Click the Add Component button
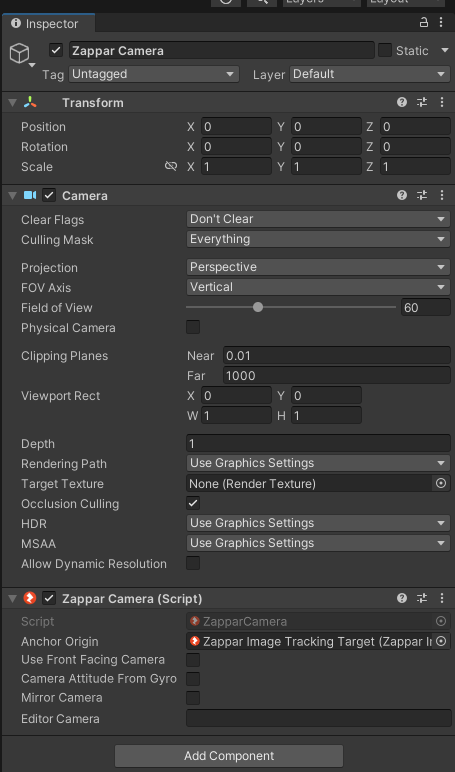This screenshot has height=772, width=455. coord(229,756)
